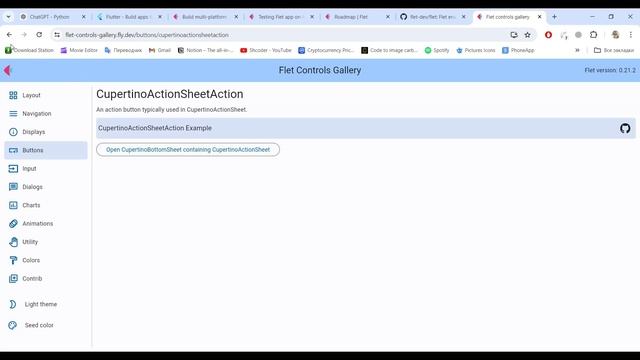Open the Notion bookmark
640x360 pixels.
point(205,50)
